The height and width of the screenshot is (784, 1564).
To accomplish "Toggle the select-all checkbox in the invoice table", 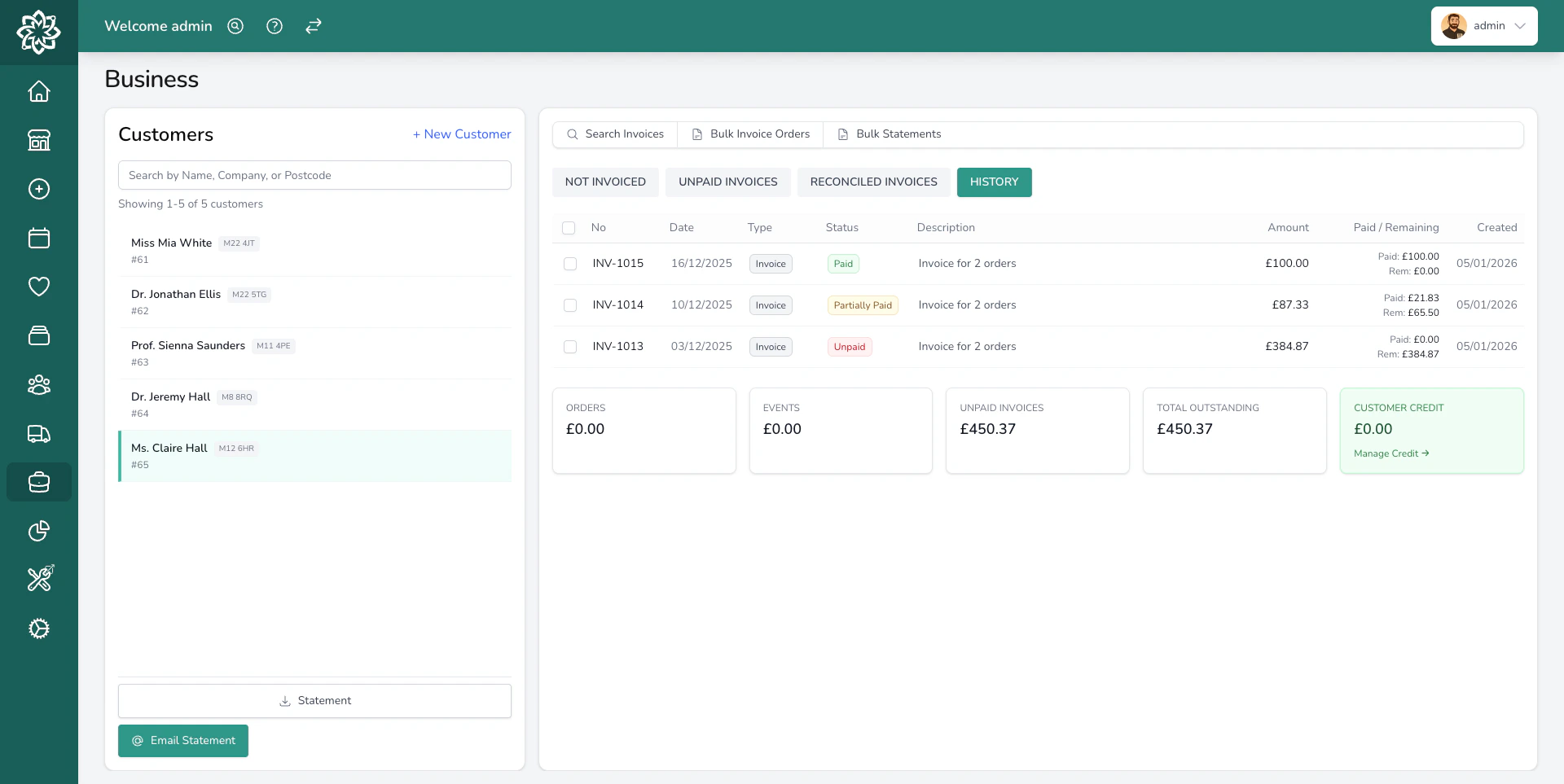I will click(x=569, y=228).
